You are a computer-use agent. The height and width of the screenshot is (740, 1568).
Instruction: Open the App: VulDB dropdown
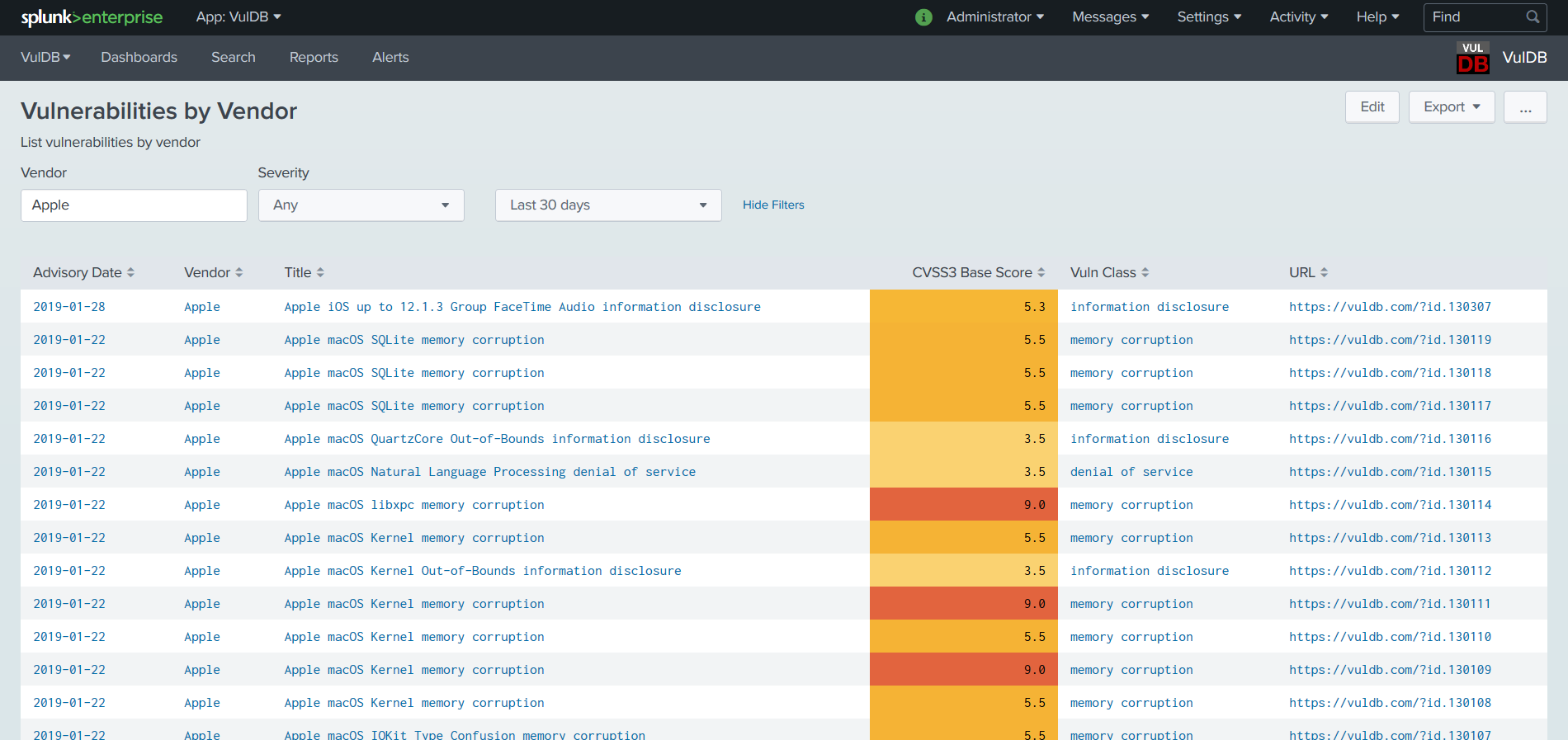point(239,16)
